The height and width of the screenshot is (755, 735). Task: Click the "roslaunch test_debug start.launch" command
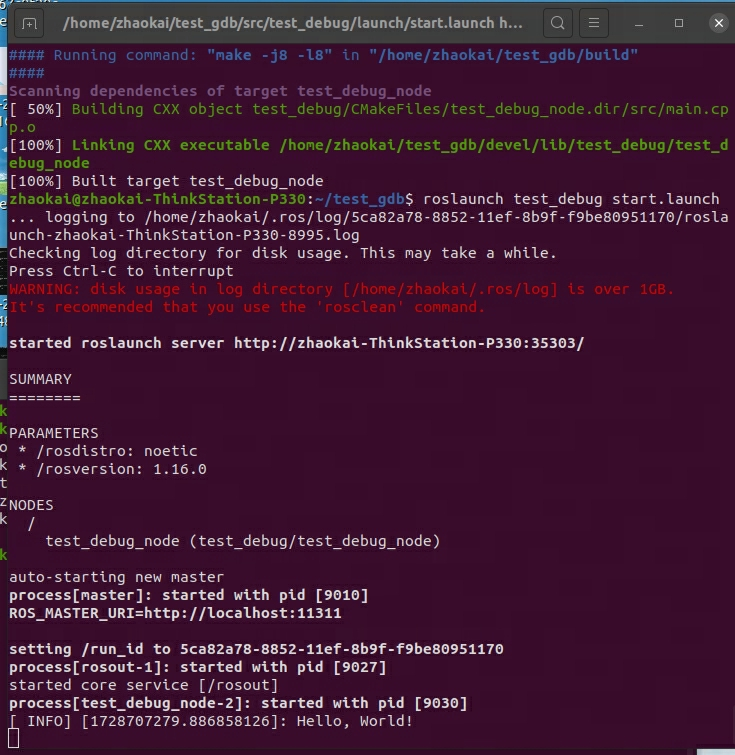(x=571, y=199)
